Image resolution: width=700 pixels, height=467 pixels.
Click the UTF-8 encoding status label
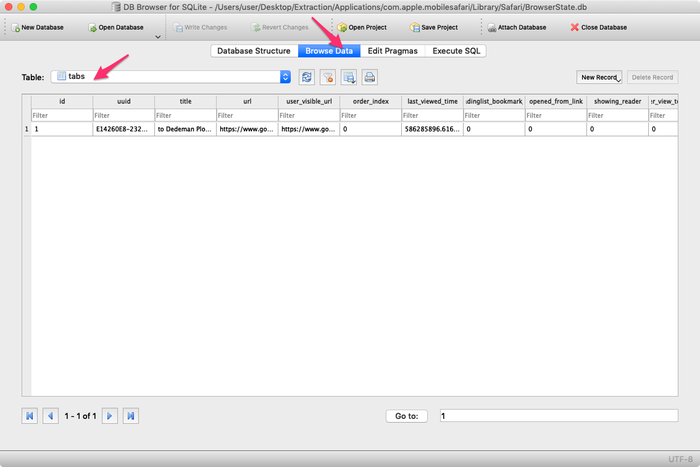(680, 459)
